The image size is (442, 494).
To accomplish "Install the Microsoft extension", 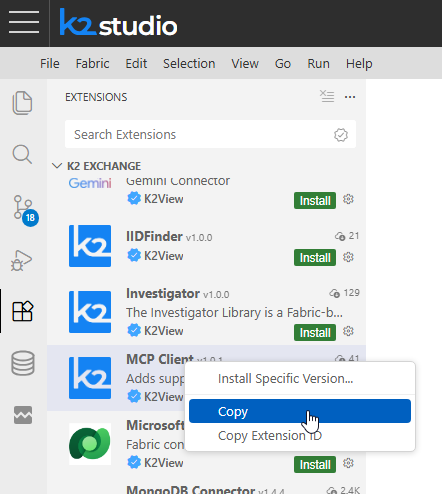I will 315,464.
